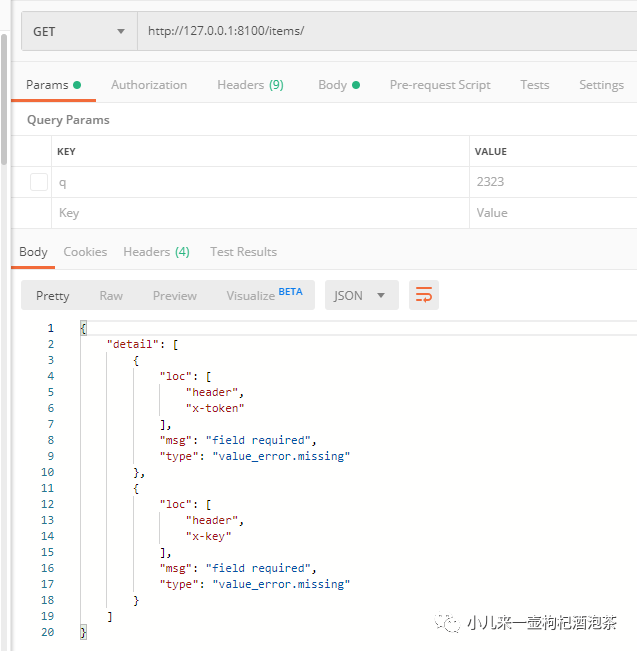The height and width of the screenshot is (651, 637).
Task: Open the request Headers (9) tab
Action: tap(250, 85)
